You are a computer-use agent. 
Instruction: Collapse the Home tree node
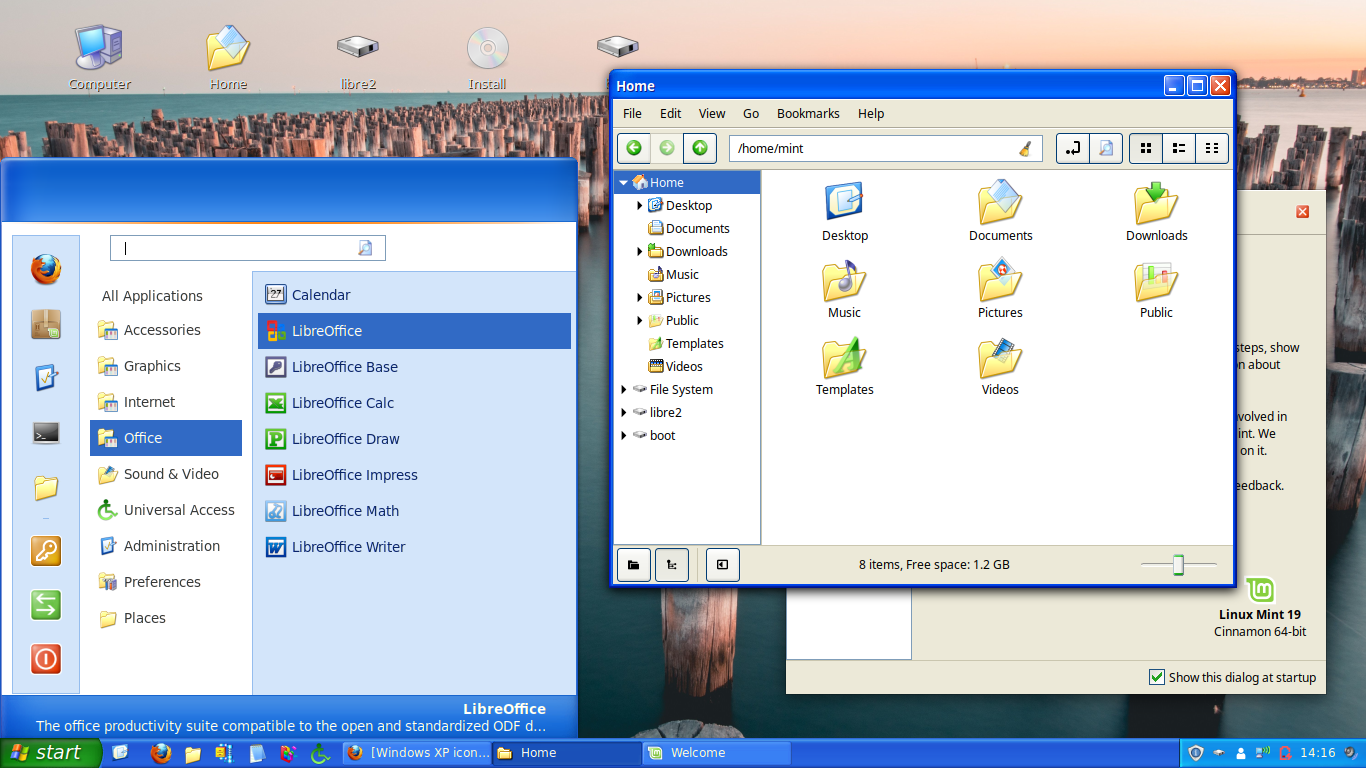click(x=624, y=183)
